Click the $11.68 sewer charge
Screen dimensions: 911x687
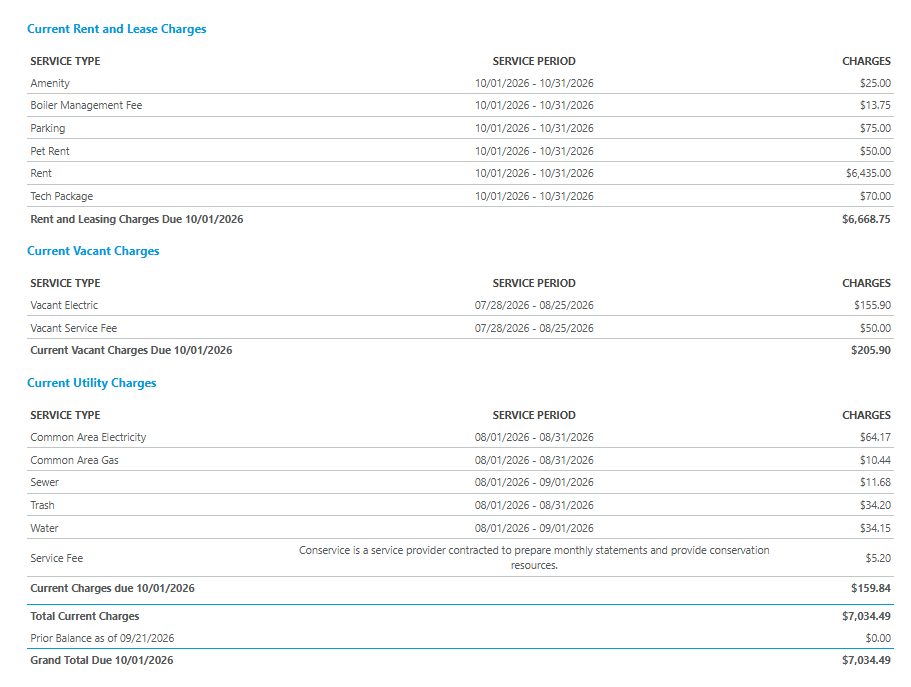[875, 482]
